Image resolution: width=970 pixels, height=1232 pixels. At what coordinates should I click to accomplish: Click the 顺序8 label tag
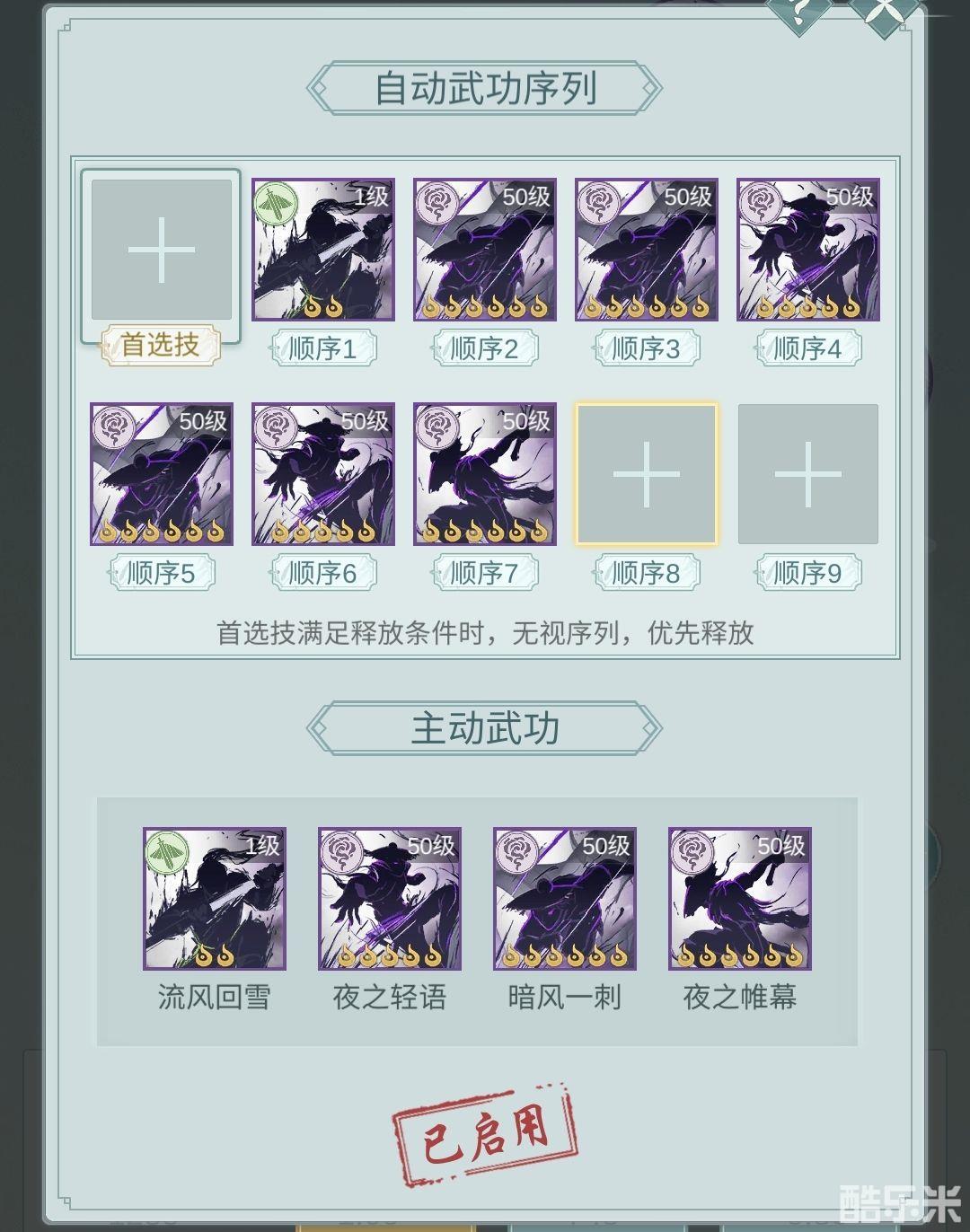coord(647,573)
